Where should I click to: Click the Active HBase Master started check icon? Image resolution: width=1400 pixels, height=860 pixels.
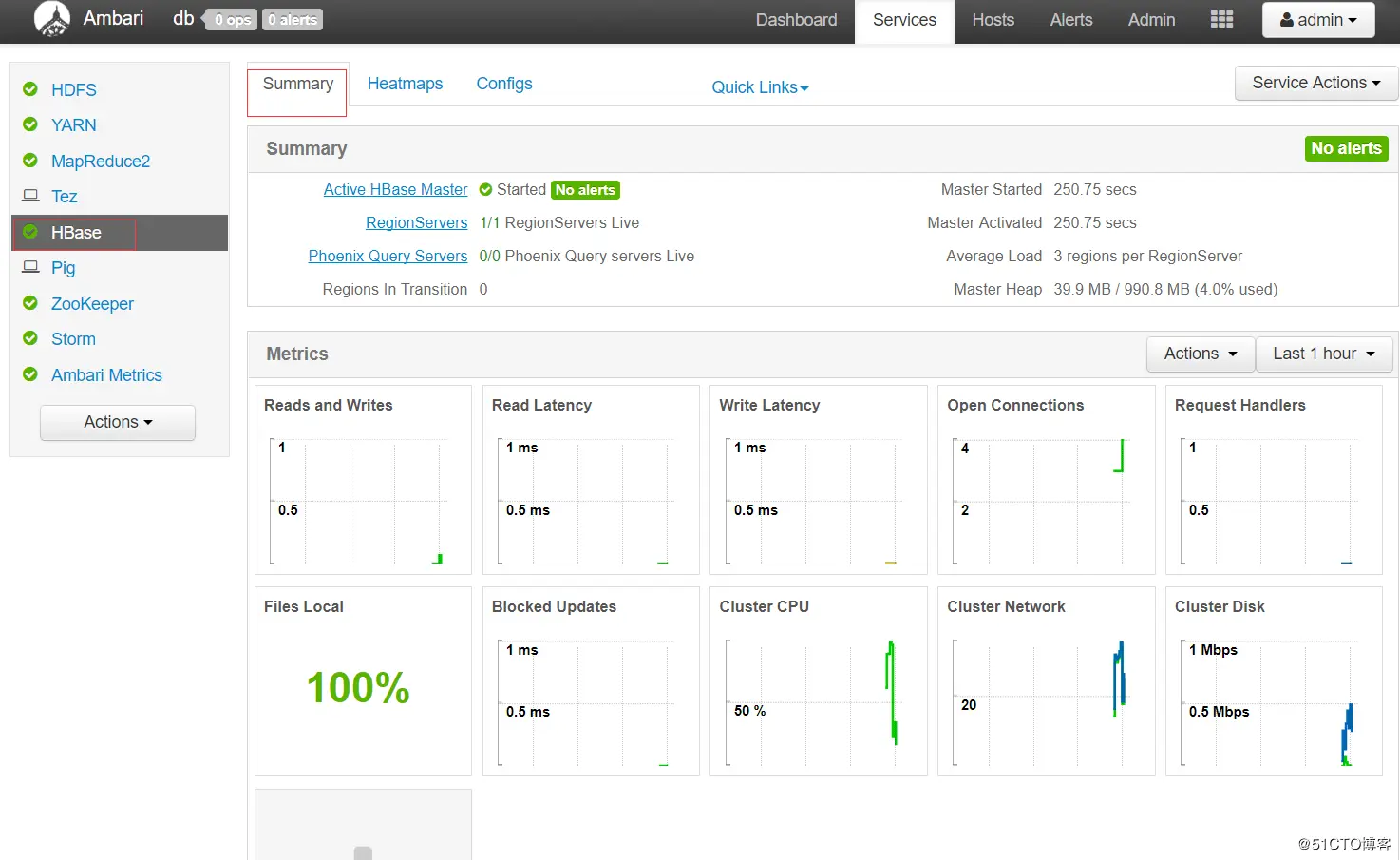(485, 190)
